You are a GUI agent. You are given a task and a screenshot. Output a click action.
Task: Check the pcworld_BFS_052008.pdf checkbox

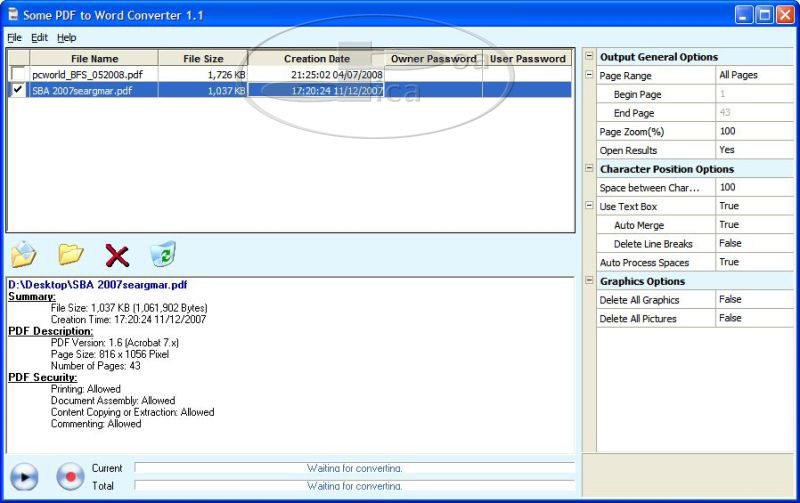coord(18,75)
